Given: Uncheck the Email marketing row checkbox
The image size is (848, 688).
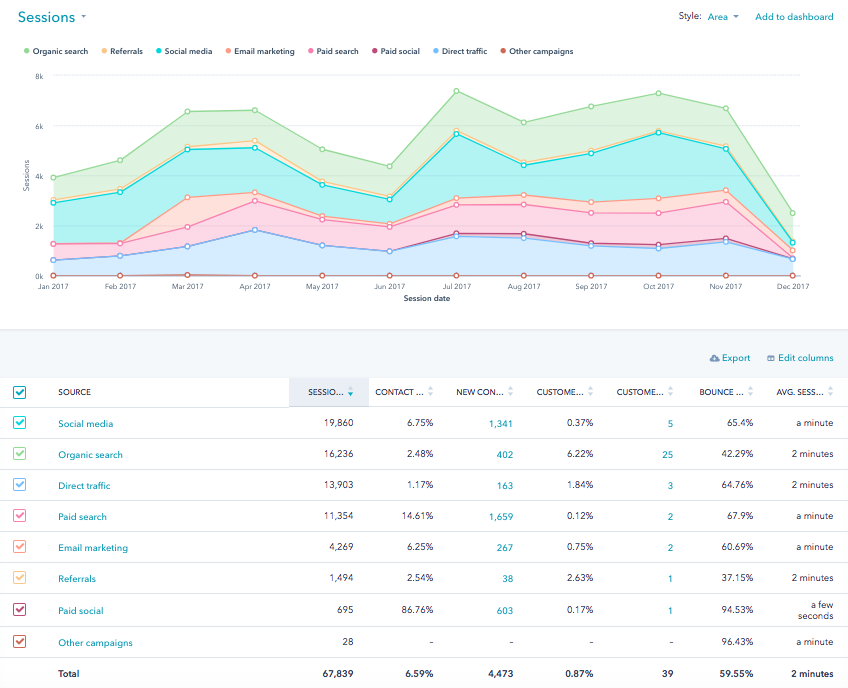Looking at the screenshot, I should click(x=19, y=546).
